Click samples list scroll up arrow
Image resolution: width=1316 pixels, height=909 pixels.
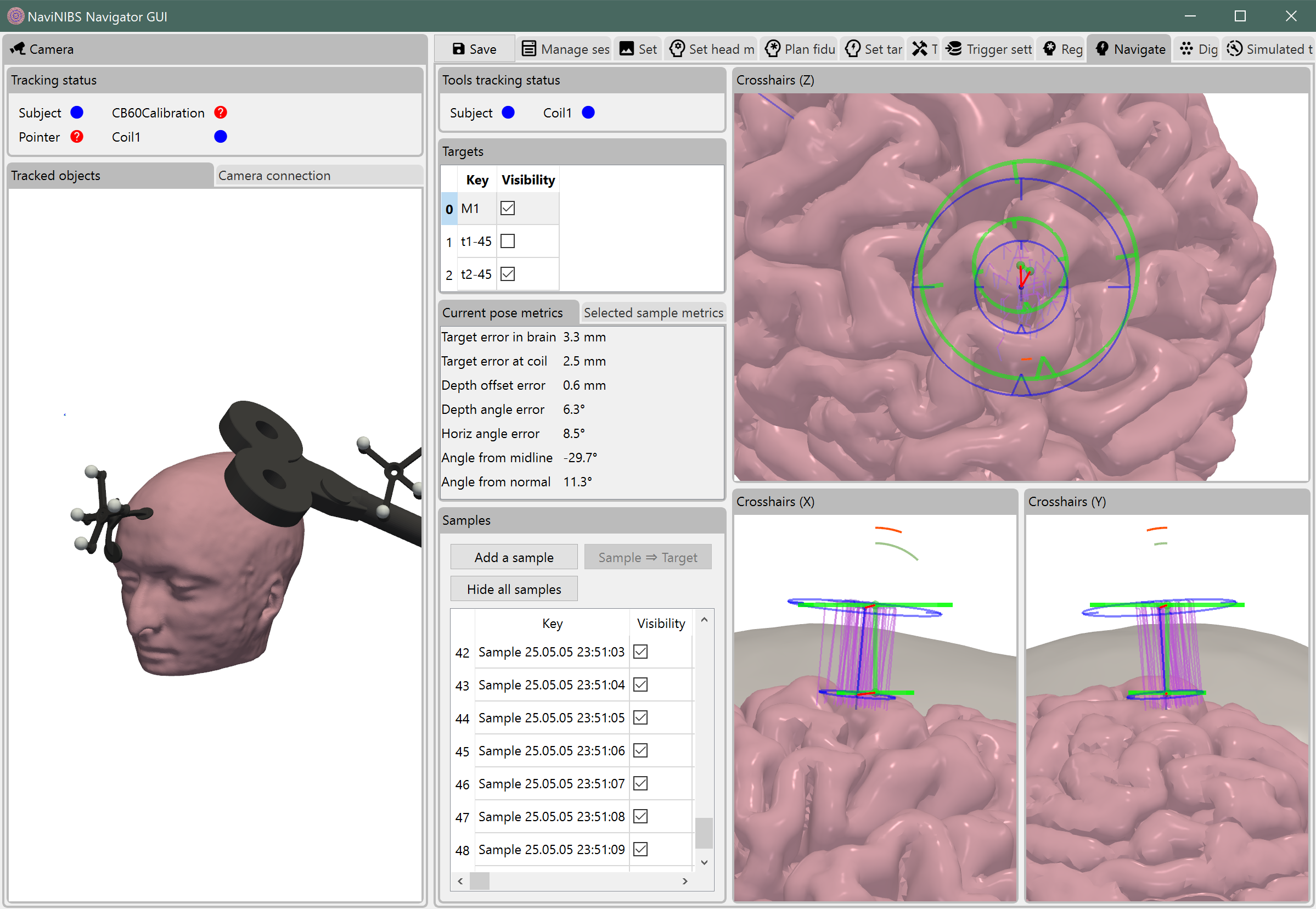pyautogui.click(x=705, y=620)
